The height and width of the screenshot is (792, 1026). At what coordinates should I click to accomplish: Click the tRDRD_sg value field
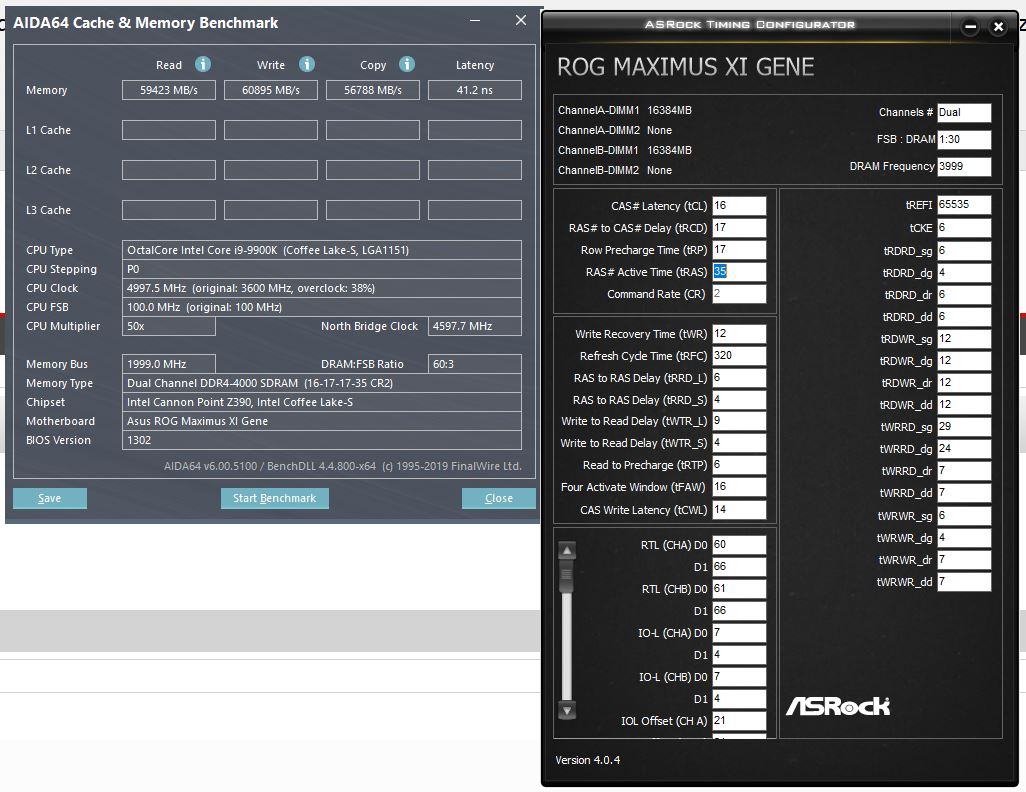tap(964, 251)
